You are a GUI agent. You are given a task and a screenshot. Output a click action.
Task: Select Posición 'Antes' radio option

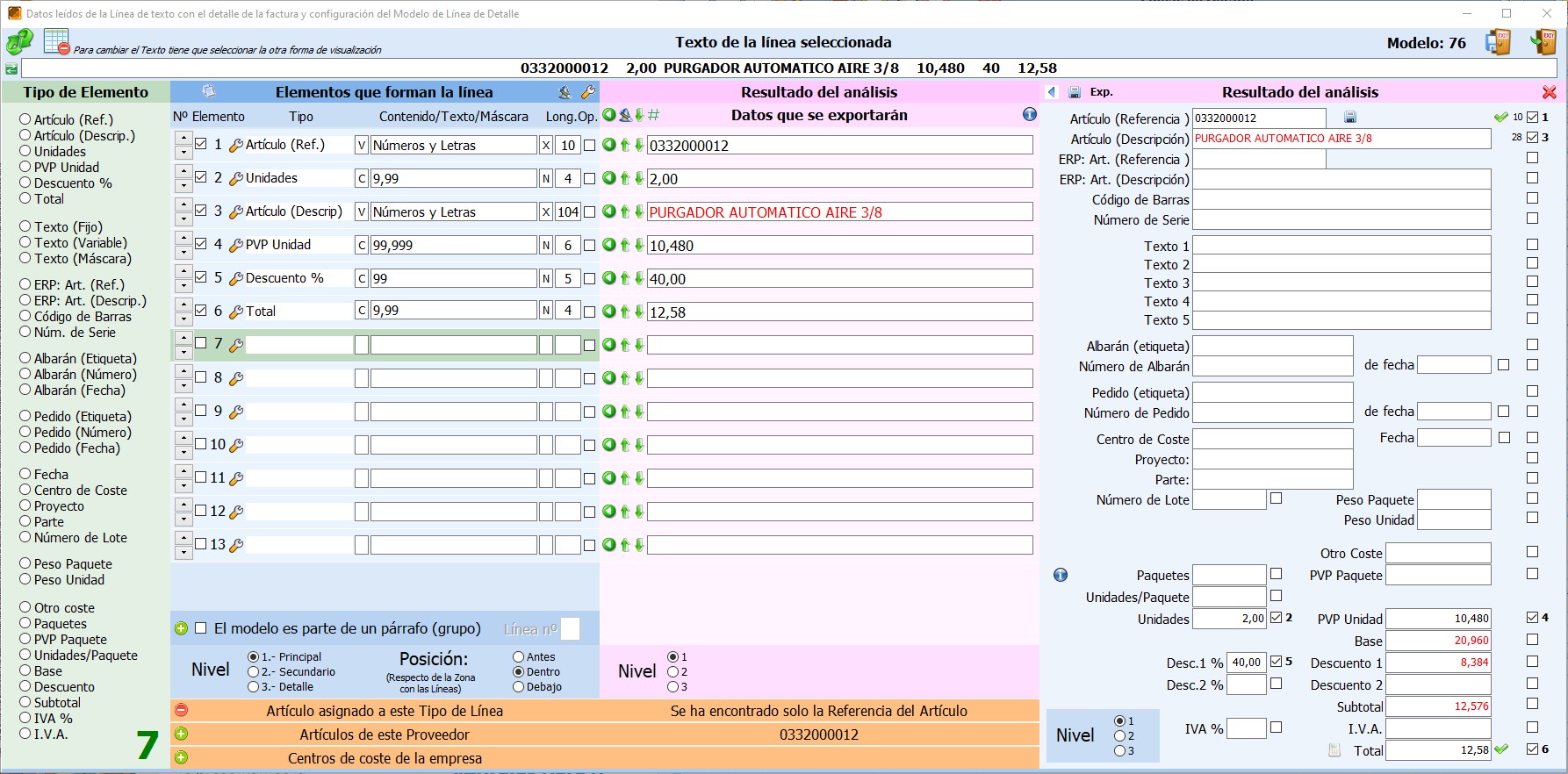point(519,656)
